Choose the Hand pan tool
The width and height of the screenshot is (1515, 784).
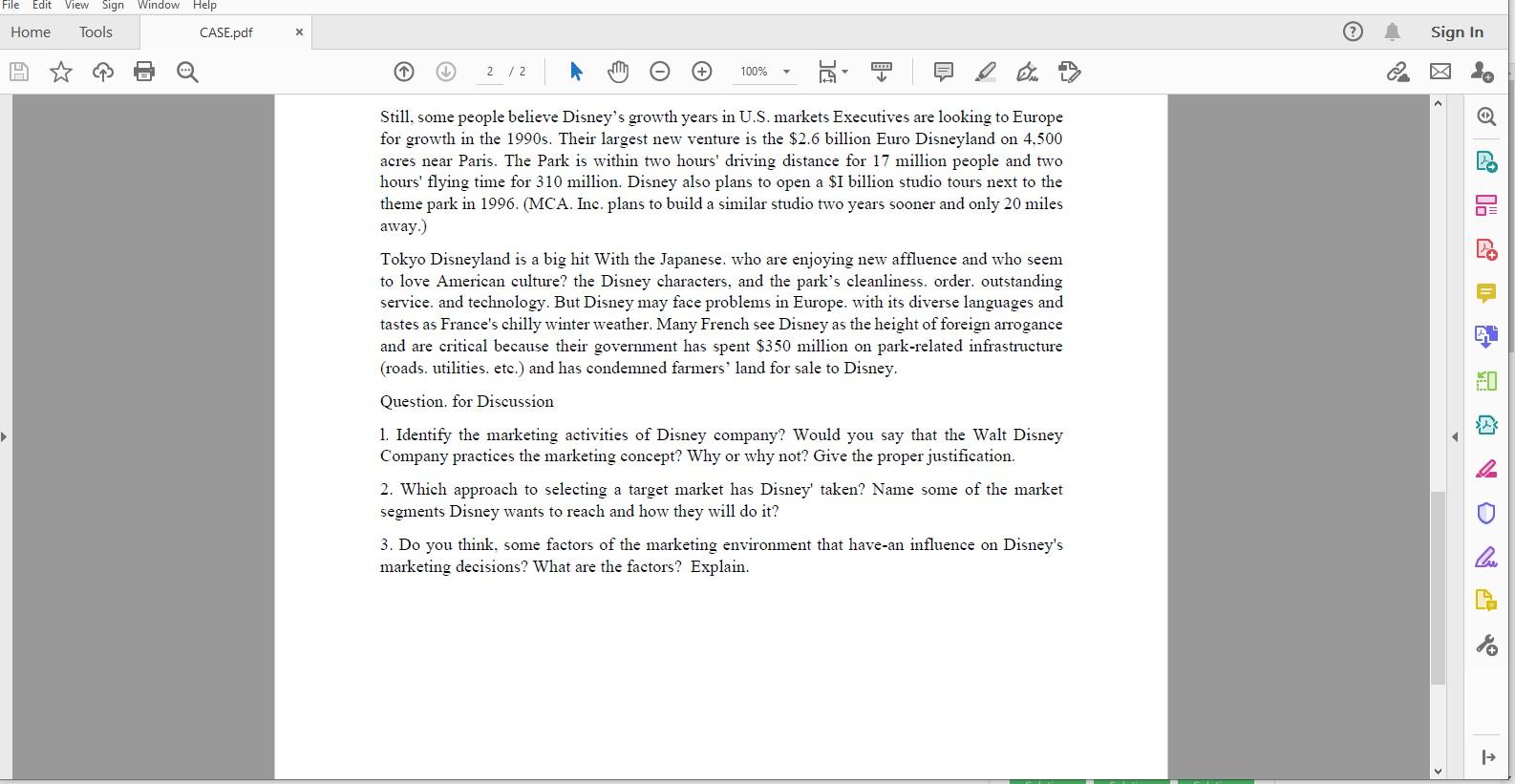tap(618, 72)
